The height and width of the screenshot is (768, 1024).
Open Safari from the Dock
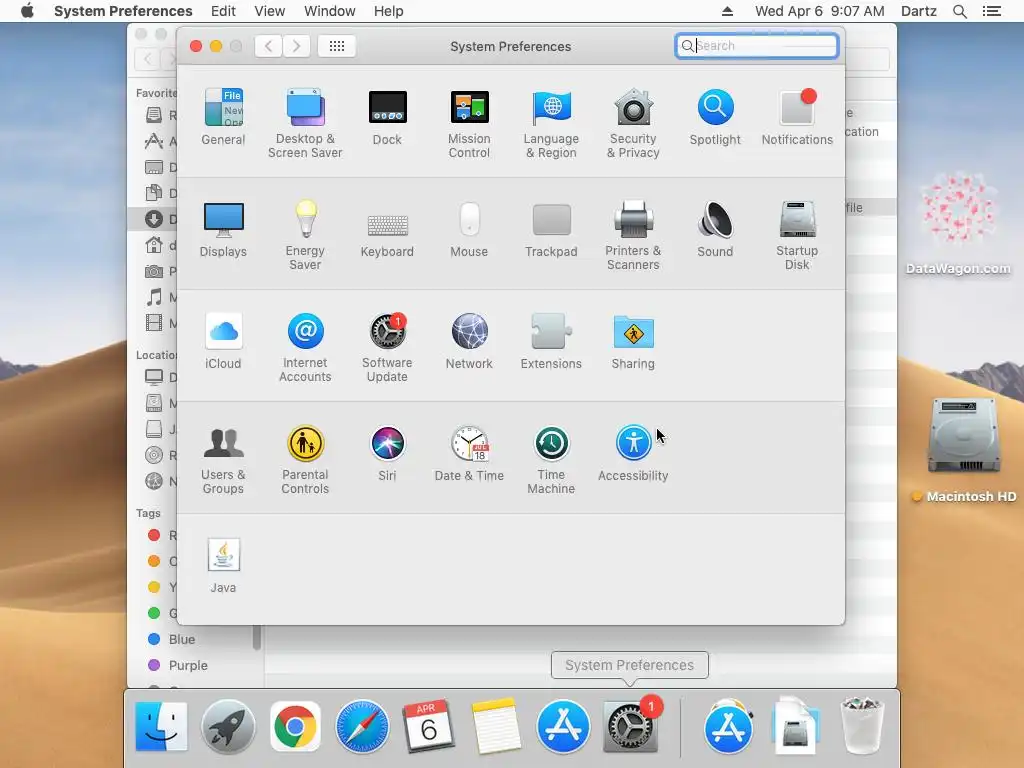pos(362,726)
